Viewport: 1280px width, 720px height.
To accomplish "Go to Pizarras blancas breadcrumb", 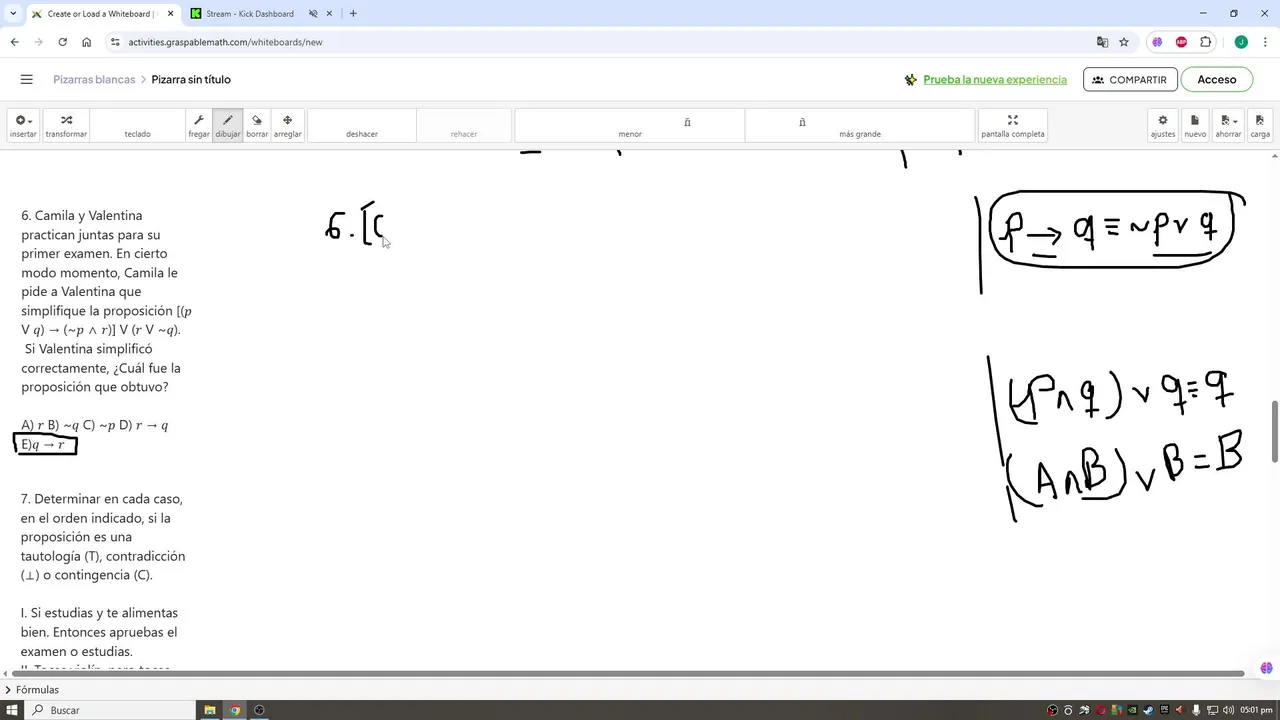I will (94, 79).
